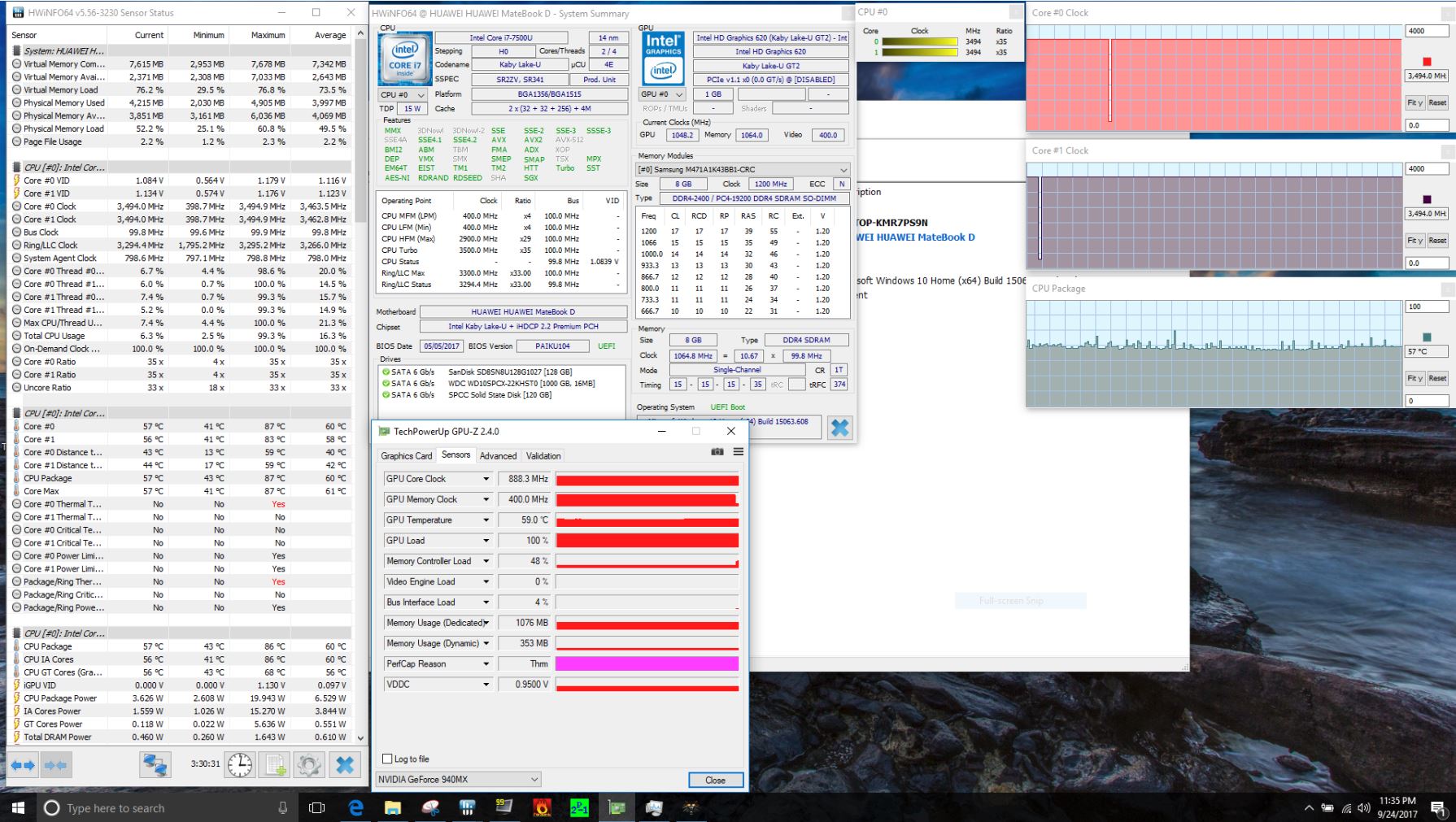The image size is (1456, 822).
Task: Click the HWiNFO logging start sheet icon
Action: [x=275, y=765]
